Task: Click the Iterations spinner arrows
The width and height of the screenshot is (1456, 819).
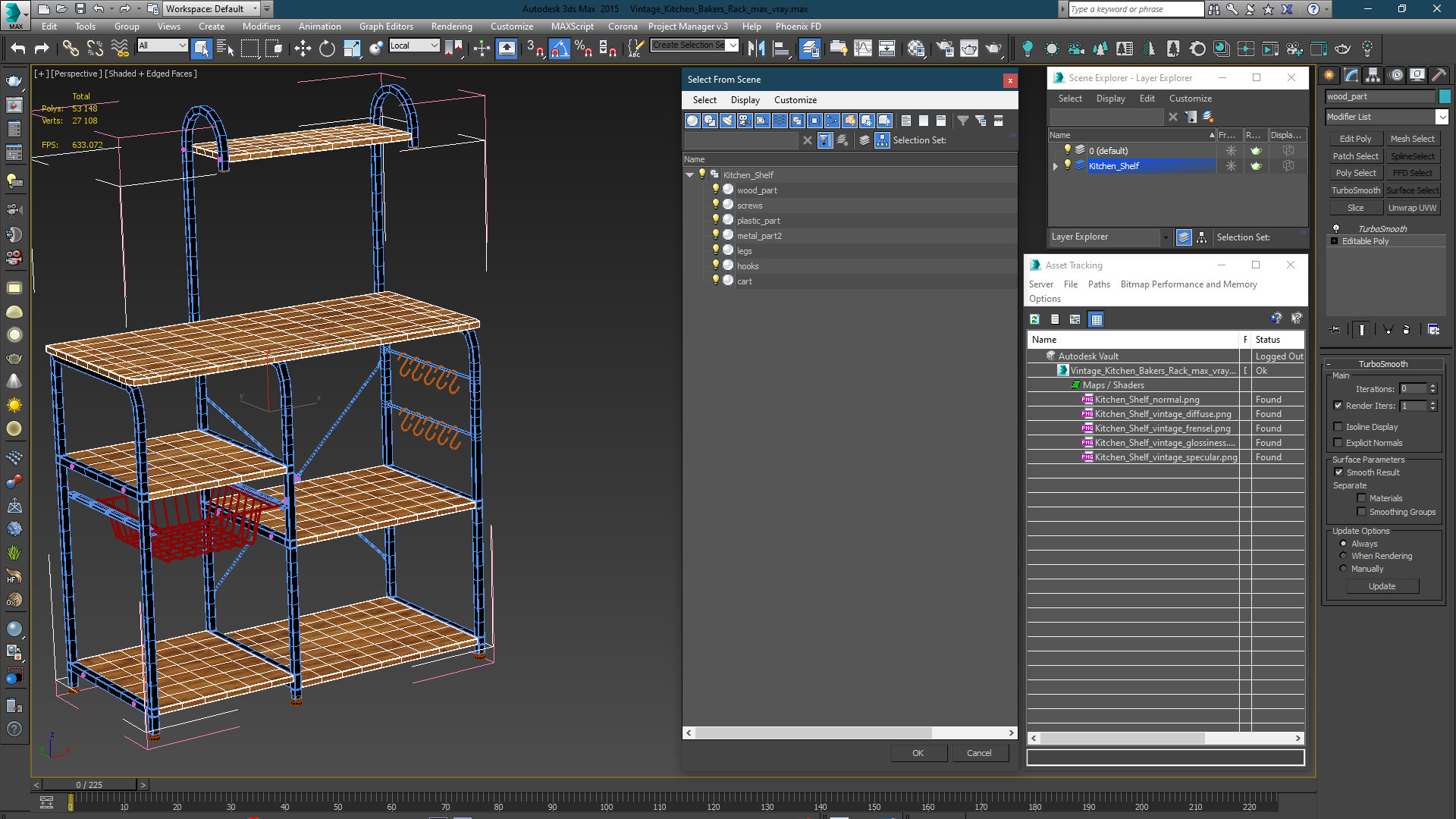Action: point(1432,389)
